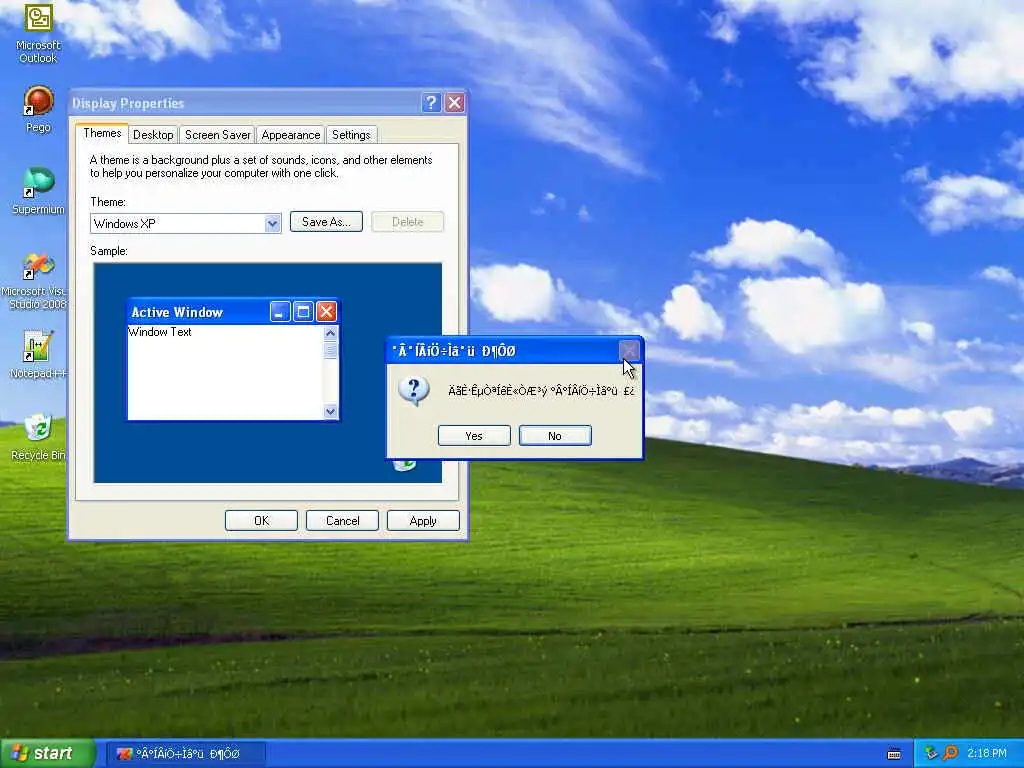Click the garbled-title taskbar program button
Image resolution: width=1024 pixels, height=768 pixels.
tap(185, 754)
